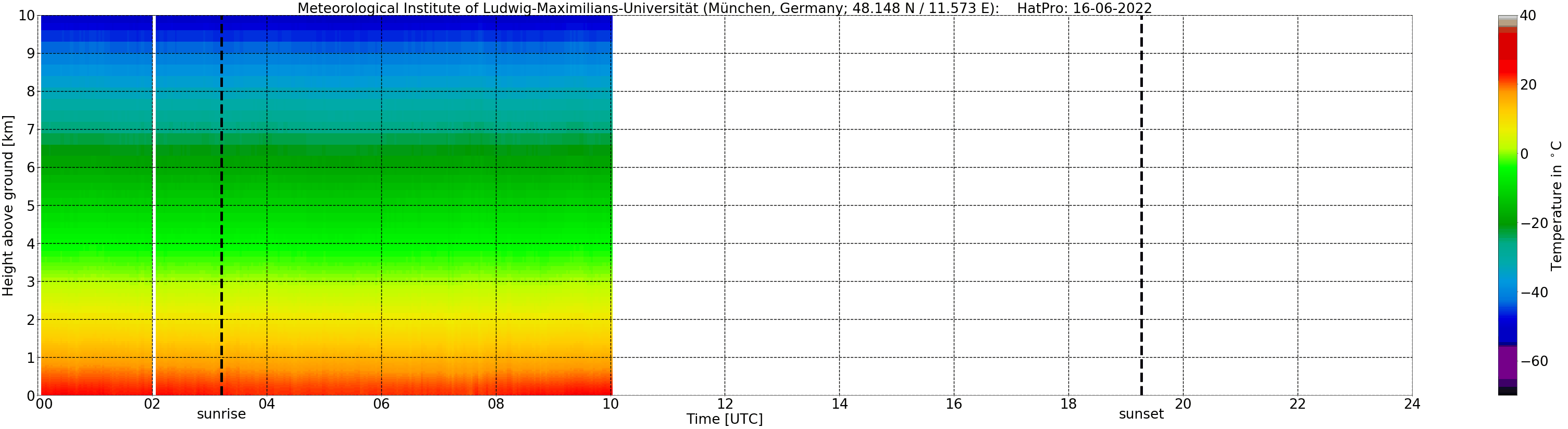Click the 10 tick label on height axis
The height and width of the screenshot is (429, 1568).
26,15
